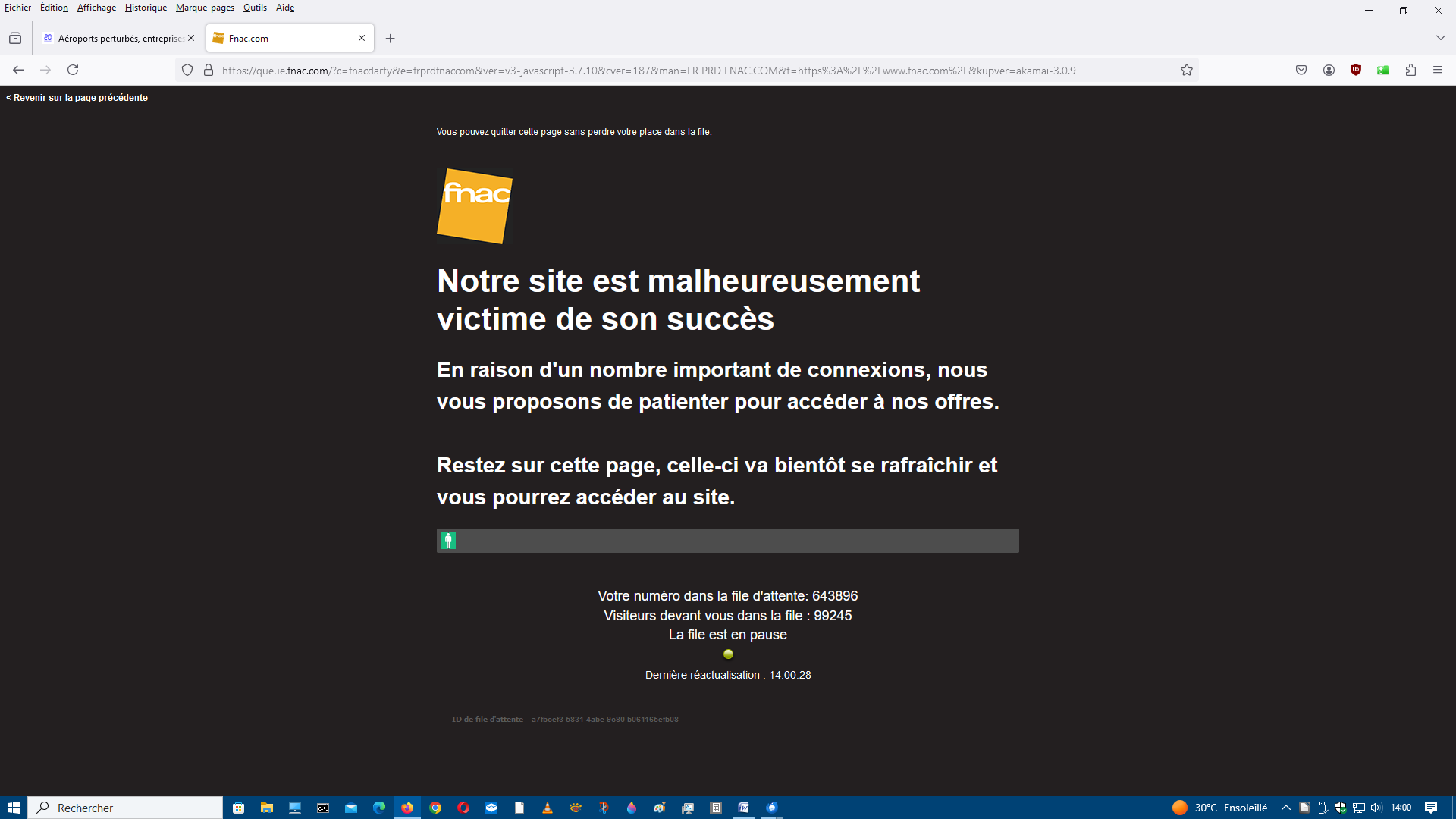This screenshot has width=1456, height=819.
Task: Click the queue progress bar
Action: click(728, 541)
